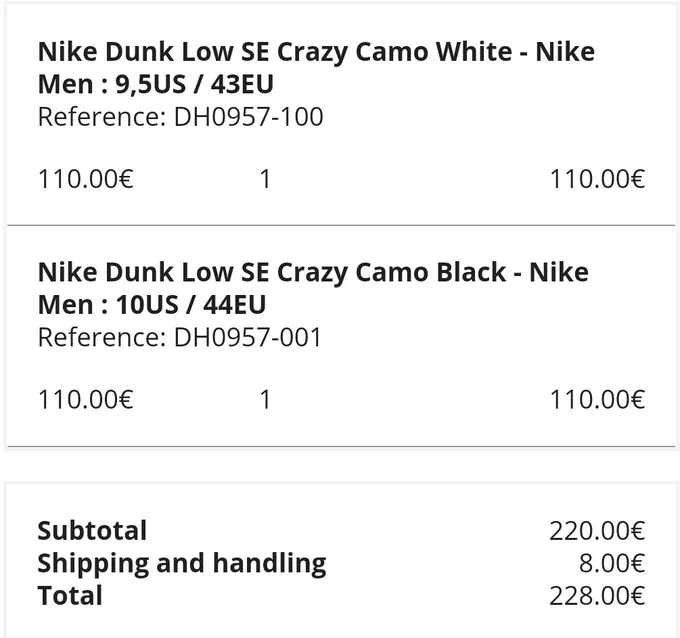Click the Shipping and handling label
This screenshot has height=638, width=680.
coord(182,563)
